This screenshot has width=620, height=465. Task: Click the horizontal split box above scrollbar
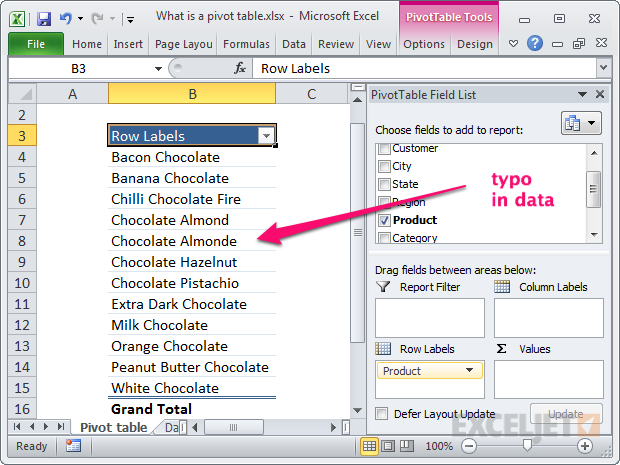(x=358, y=87)
